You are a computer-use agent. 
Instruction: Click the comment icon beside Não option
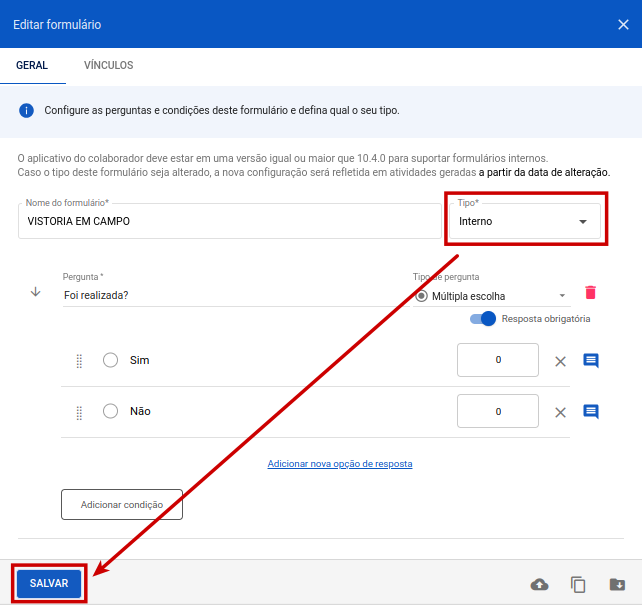pos(590,411)
